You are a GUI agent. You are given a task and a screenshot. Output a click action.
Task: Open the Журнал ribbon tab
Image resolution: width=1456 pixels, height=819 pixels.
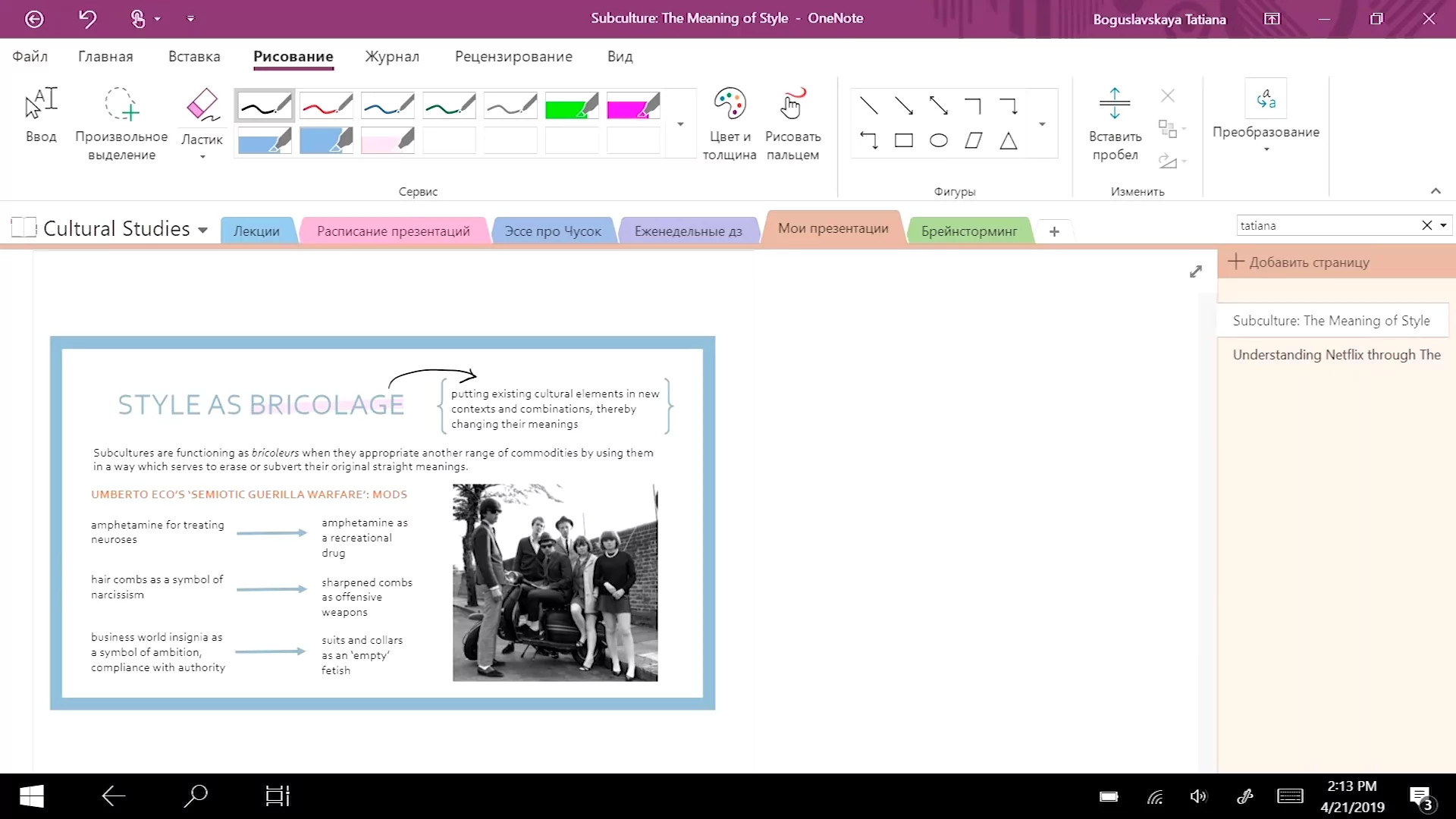point(392,57)
